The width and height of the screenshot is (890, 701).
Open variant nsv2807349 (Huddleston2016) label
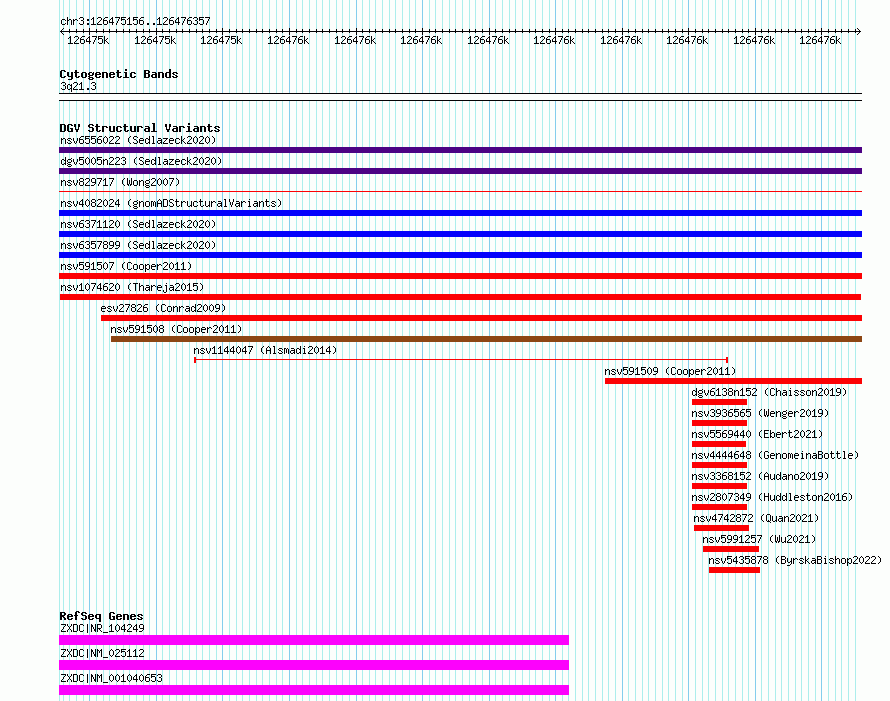click(x=772, y=497)
